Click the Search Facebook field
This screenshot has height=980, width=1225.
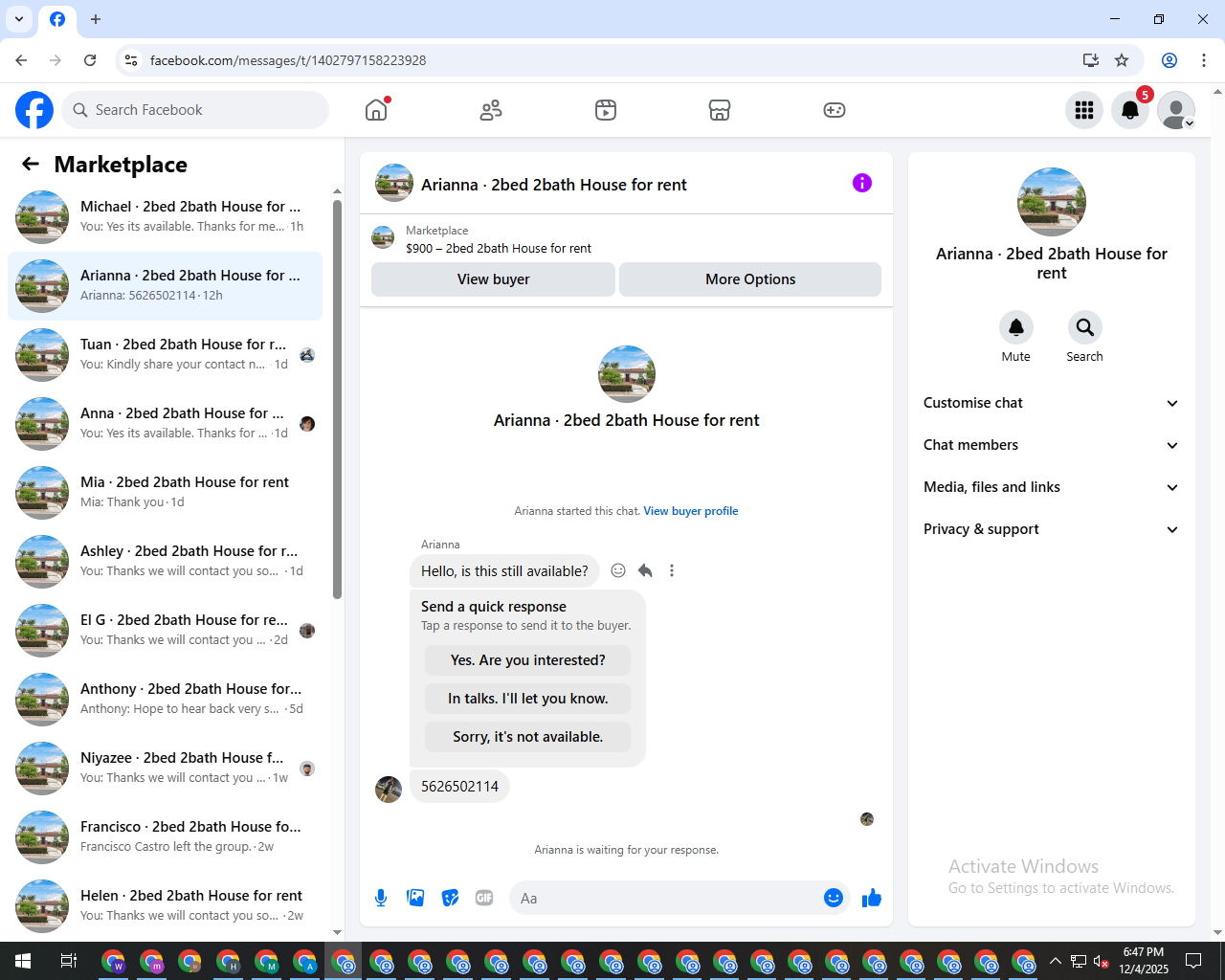click(x=195, y=110)
